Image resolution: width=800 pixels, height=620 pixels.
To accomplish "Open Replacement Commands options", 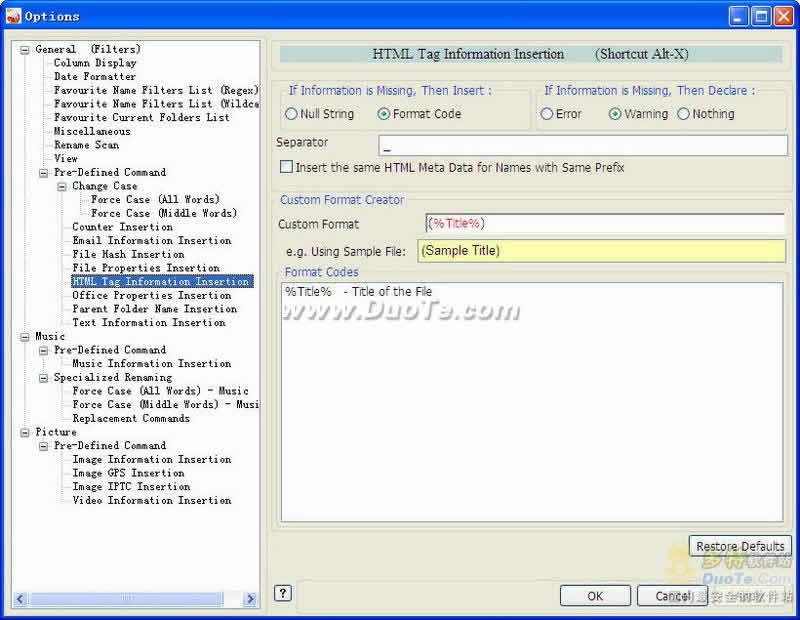I will pos(131,418).
